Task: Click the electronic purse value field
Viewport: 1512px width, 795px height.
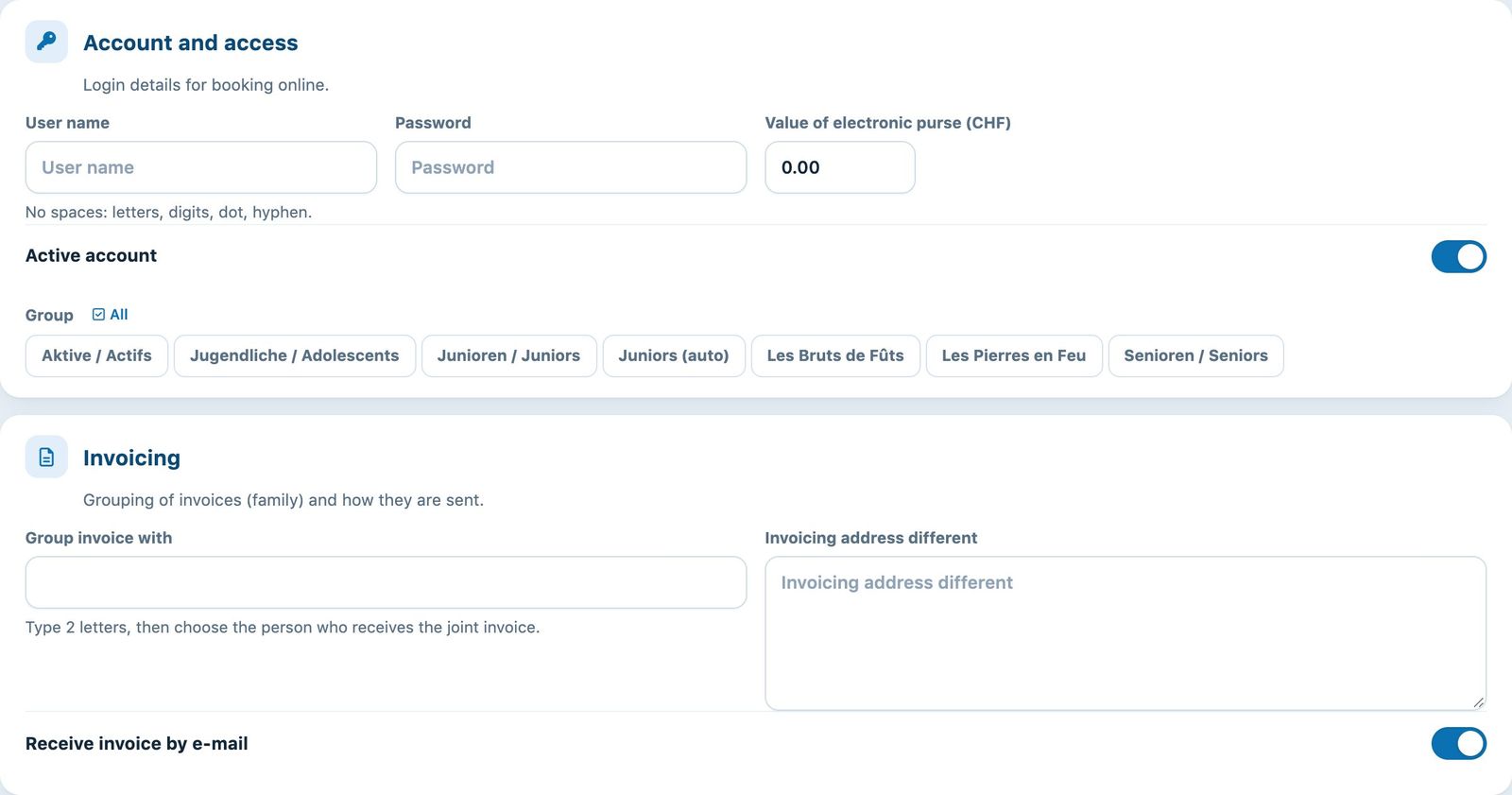Action: coord(840,167)
